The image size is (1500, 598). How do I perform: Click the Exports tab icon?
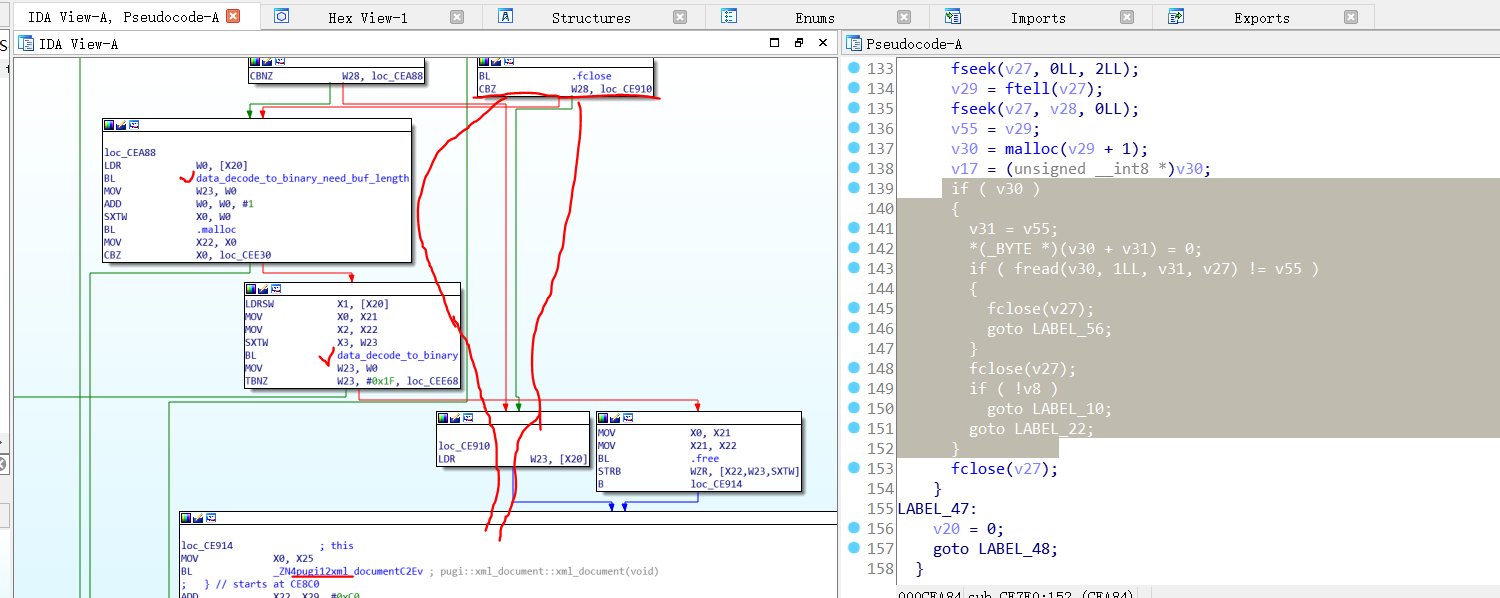1176,17
